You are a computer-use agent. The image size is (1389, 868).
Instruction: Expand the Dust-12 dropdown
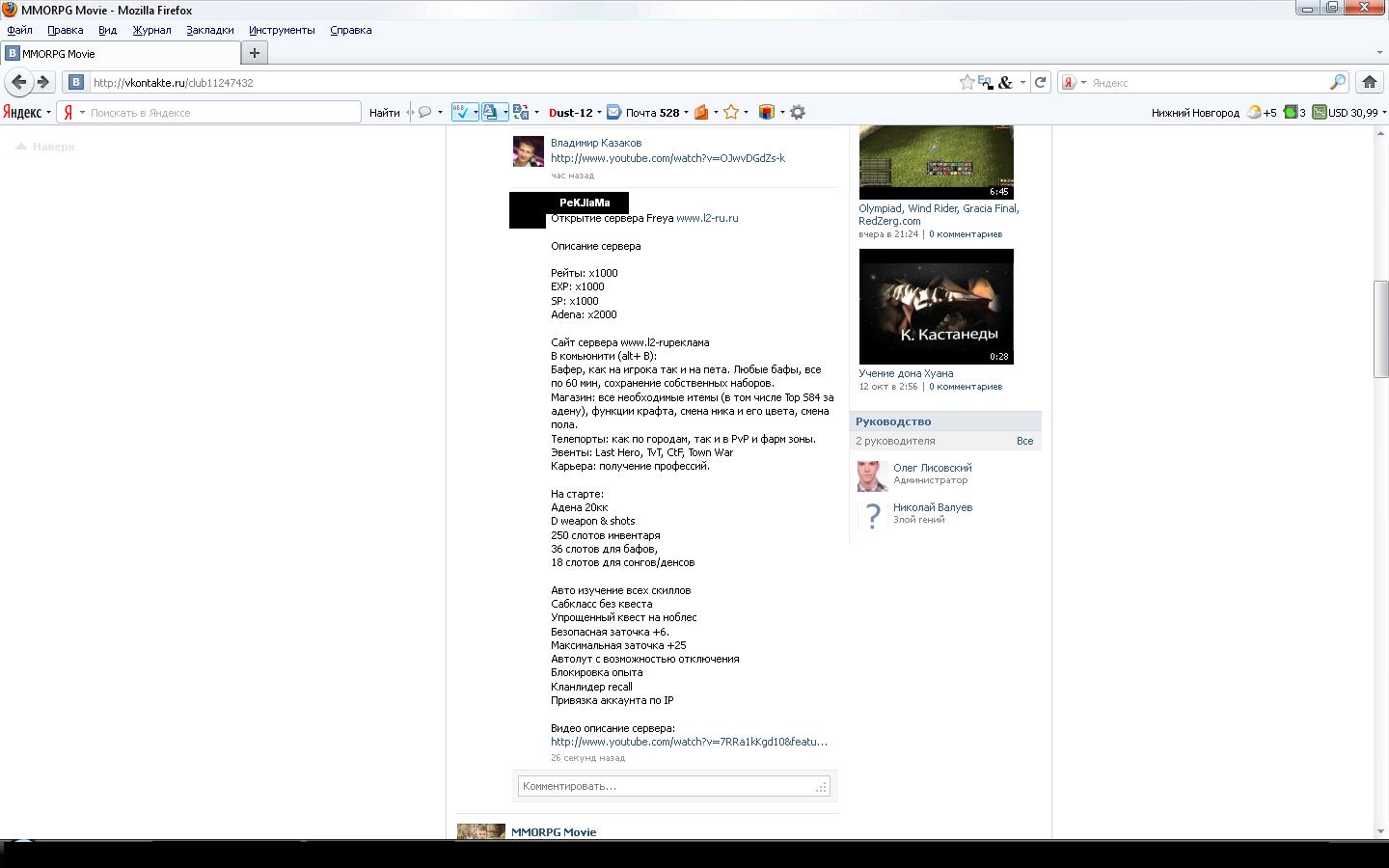[x=599, y=113]
